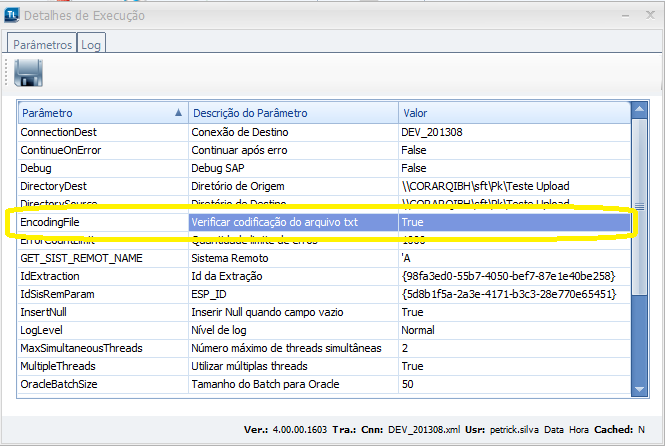The height and width of the screenshot is (448, 665).
Task: Open the Parâmetros tab
Action: click(41, 45)
